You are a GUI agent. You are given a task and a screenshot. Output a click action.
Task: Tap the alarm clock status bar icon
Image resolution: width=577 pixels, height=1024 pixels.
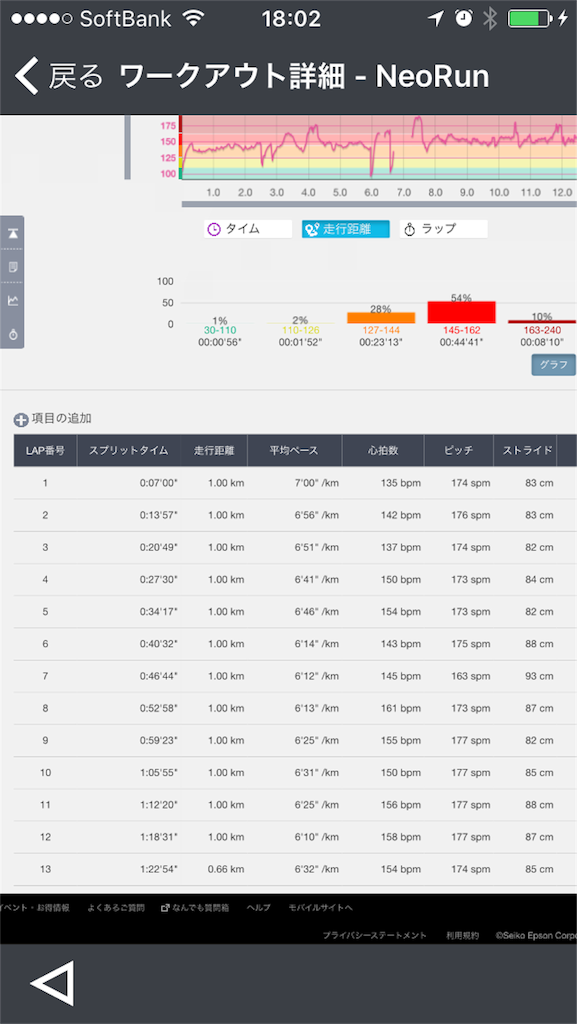[x=463, y=19]
